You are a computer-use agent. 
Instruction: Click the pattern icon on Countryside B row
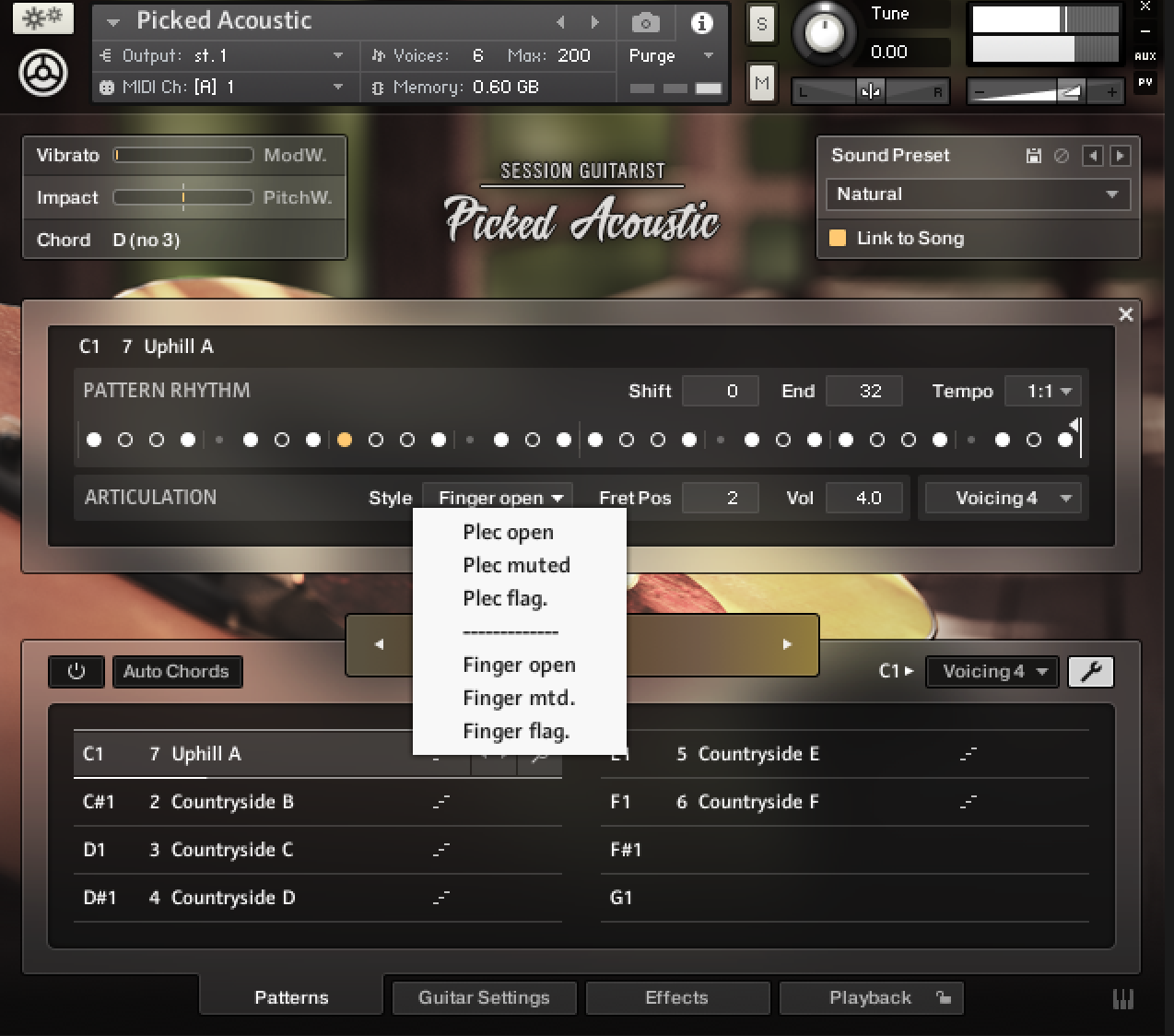[x=441, y=803]
